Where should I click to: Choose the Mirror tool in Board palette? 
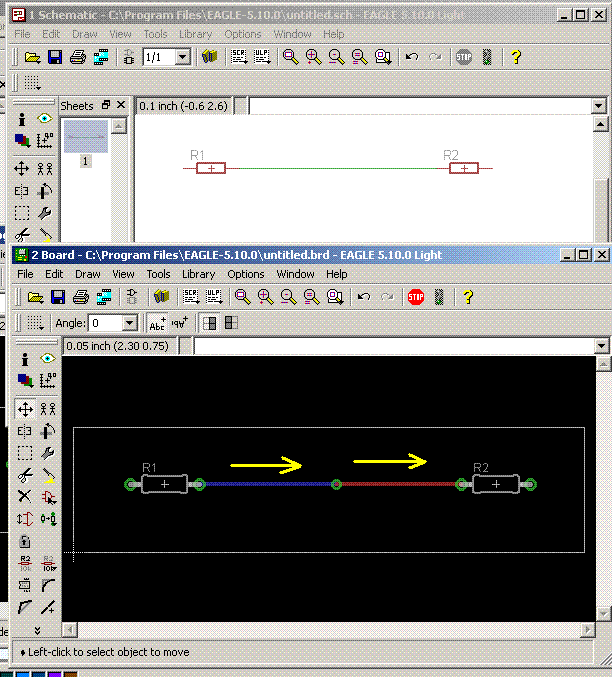click(x=25, y=431)
